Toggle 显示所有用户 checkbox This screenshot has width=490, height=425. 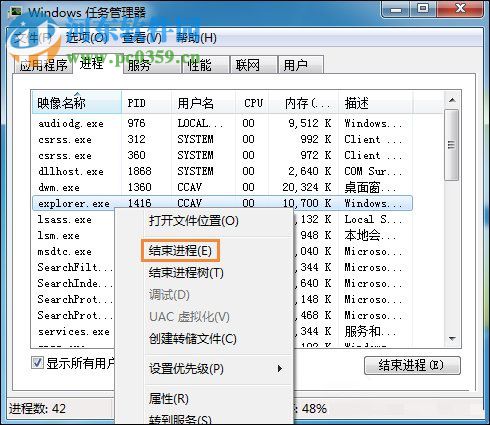tap(37, 362)
